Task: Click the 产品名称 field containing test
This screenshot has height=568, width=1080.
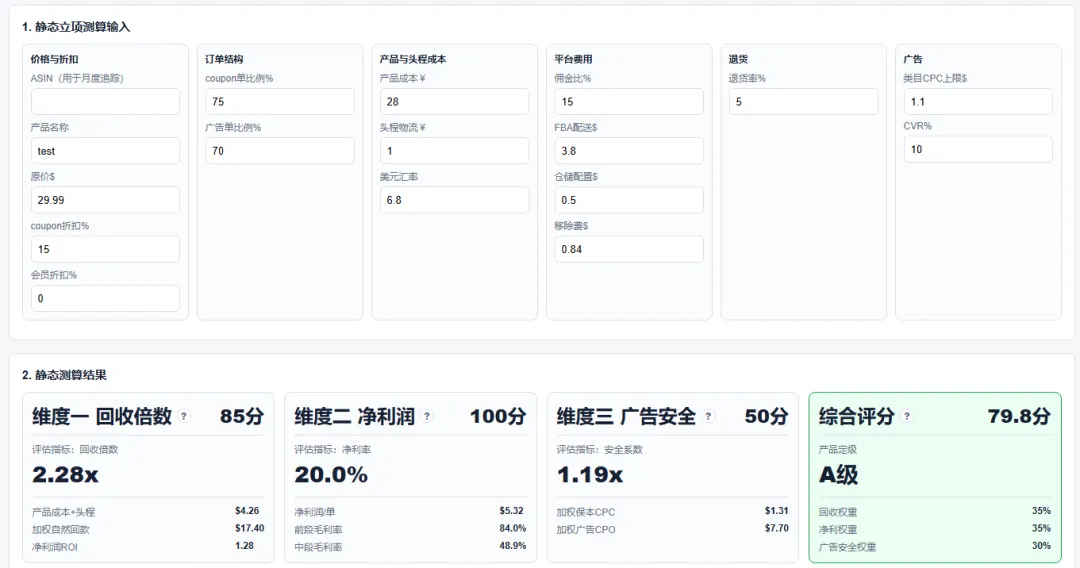Action: point(105,151)
